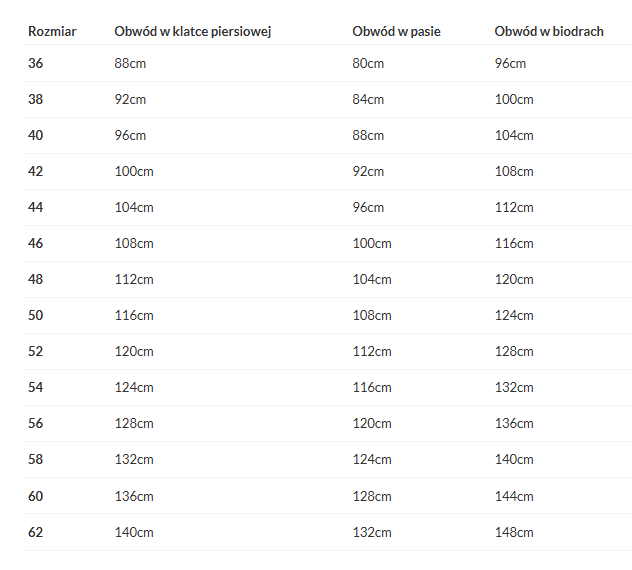
Task: Select the size 62 row label
Action: pos(35,532)
